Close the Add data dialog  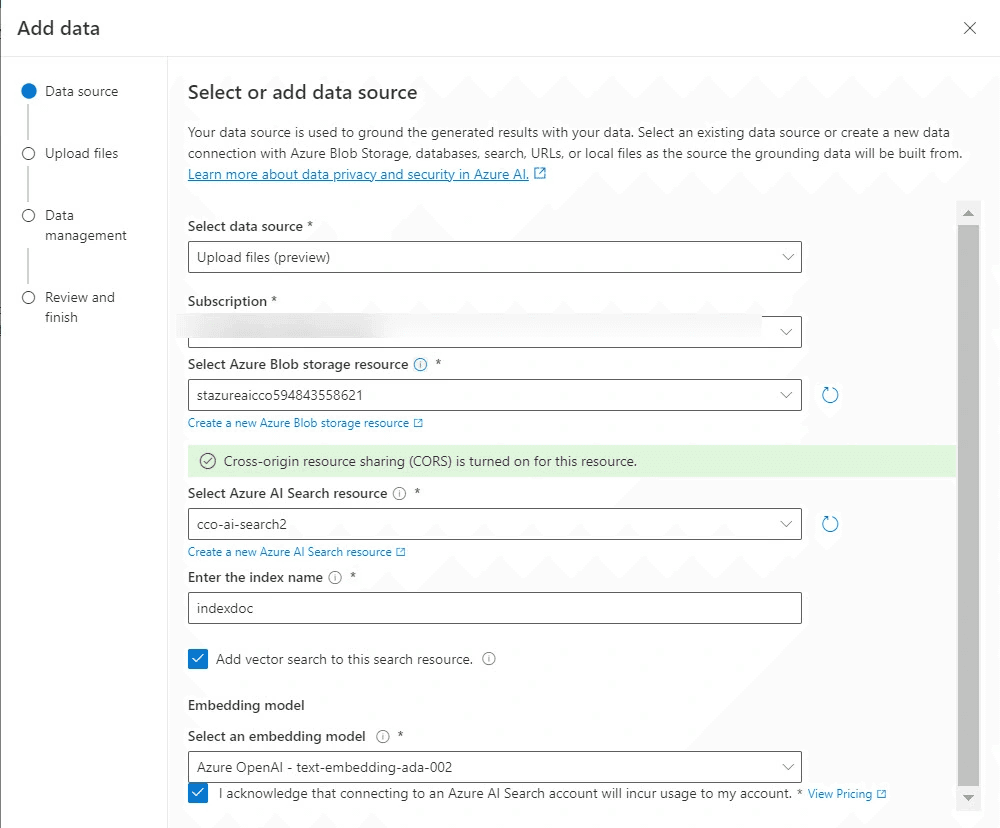[x=969, y=28]
